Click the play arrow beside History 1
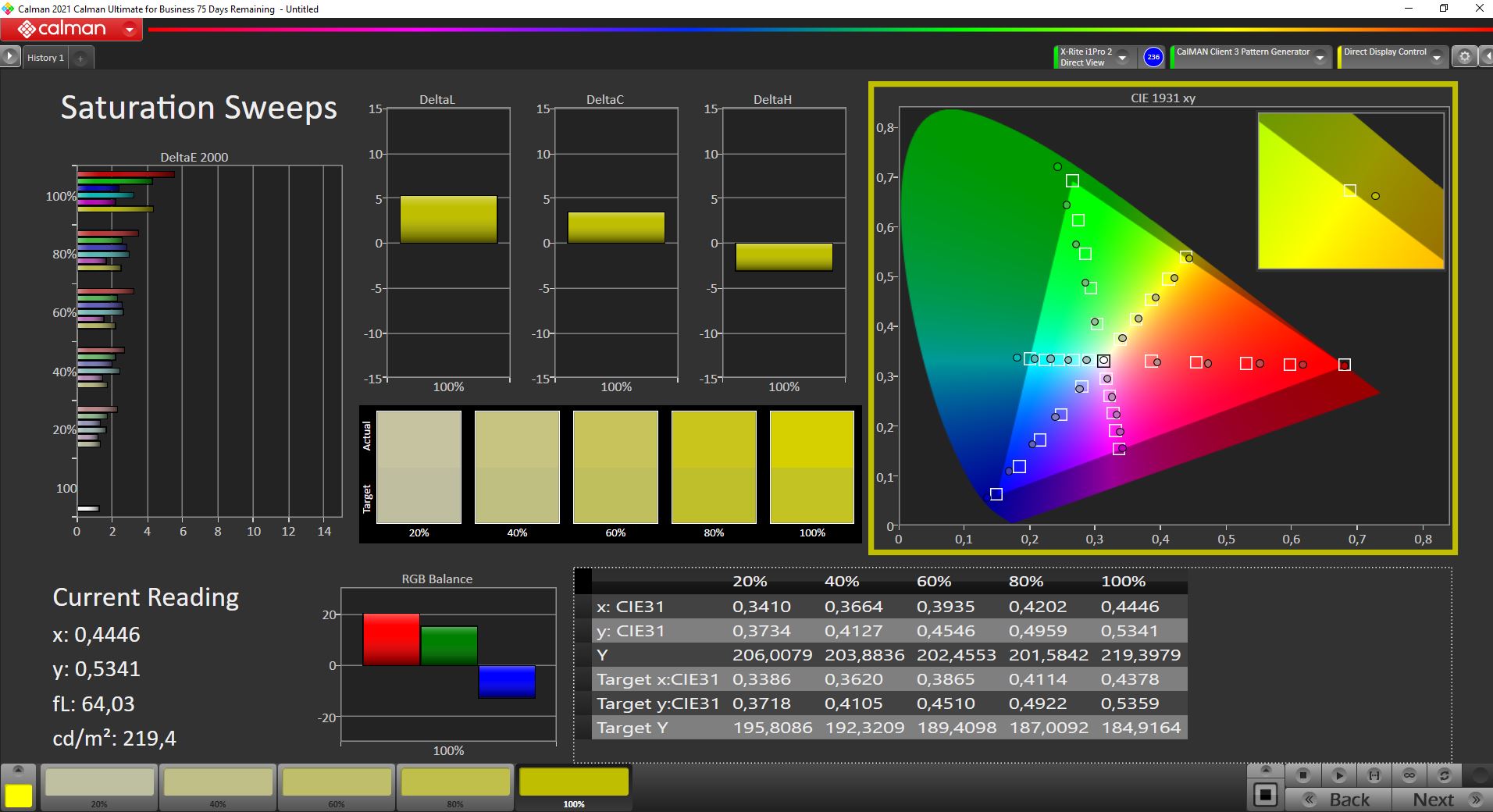 coord(9,57)
